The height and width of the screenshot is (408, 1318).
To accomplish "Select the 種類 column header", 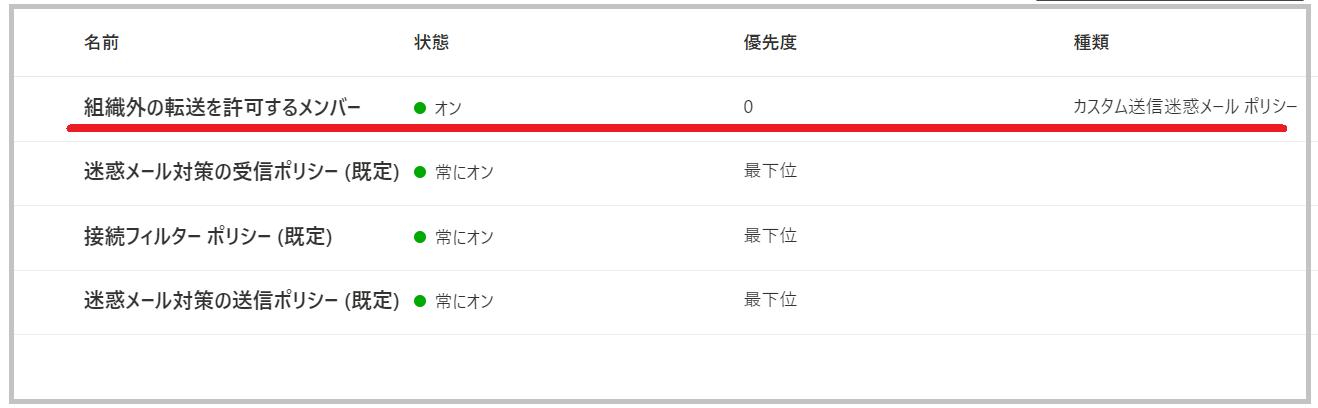I will coord(1090,43).
